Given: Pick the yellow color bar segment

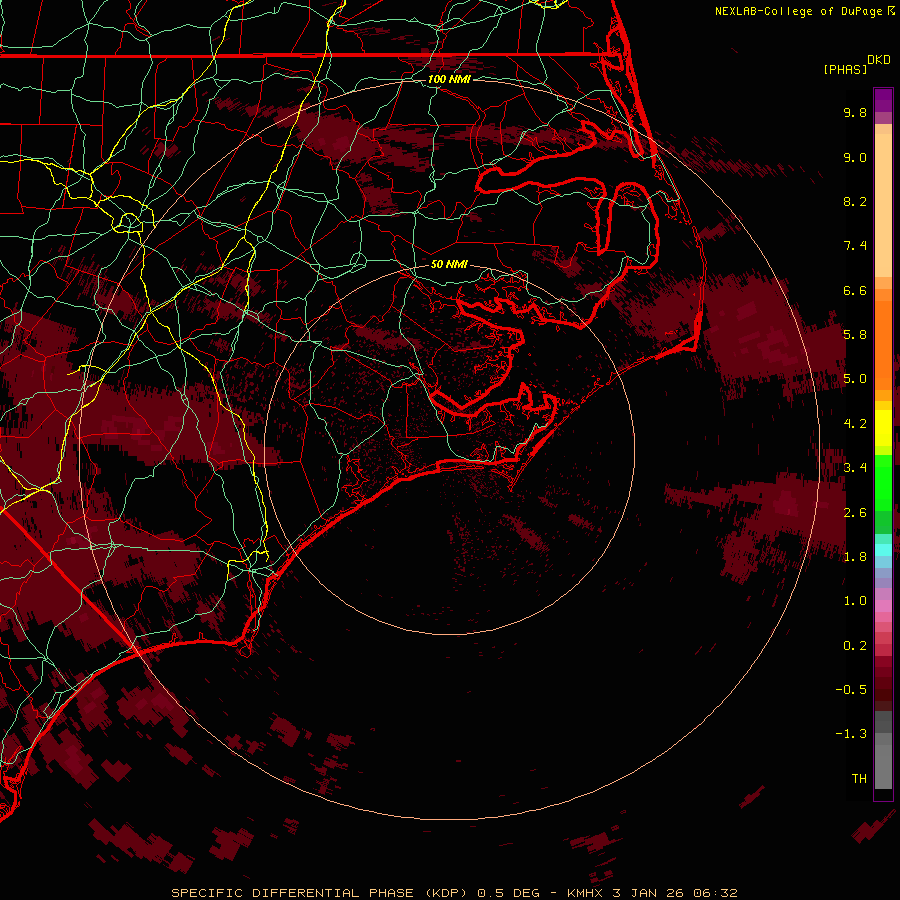Looking at the screenshot, I should (883, 428).
